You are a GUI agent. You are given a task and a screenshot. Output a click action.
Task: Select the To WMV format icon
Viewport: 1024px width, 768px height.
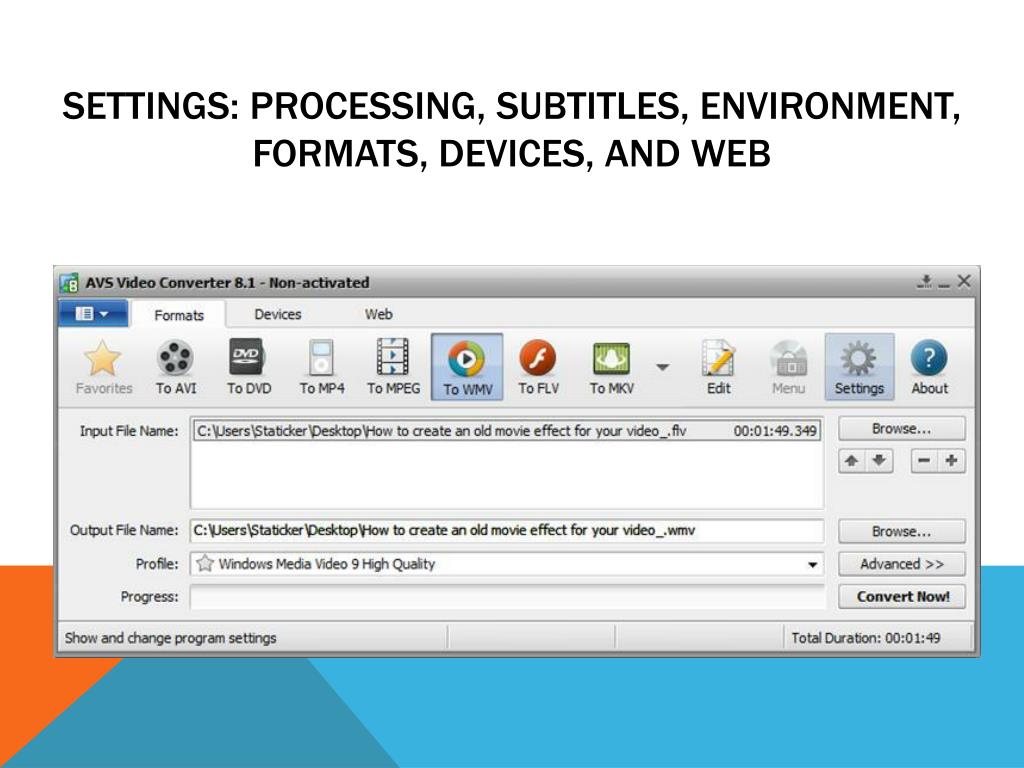467,366
